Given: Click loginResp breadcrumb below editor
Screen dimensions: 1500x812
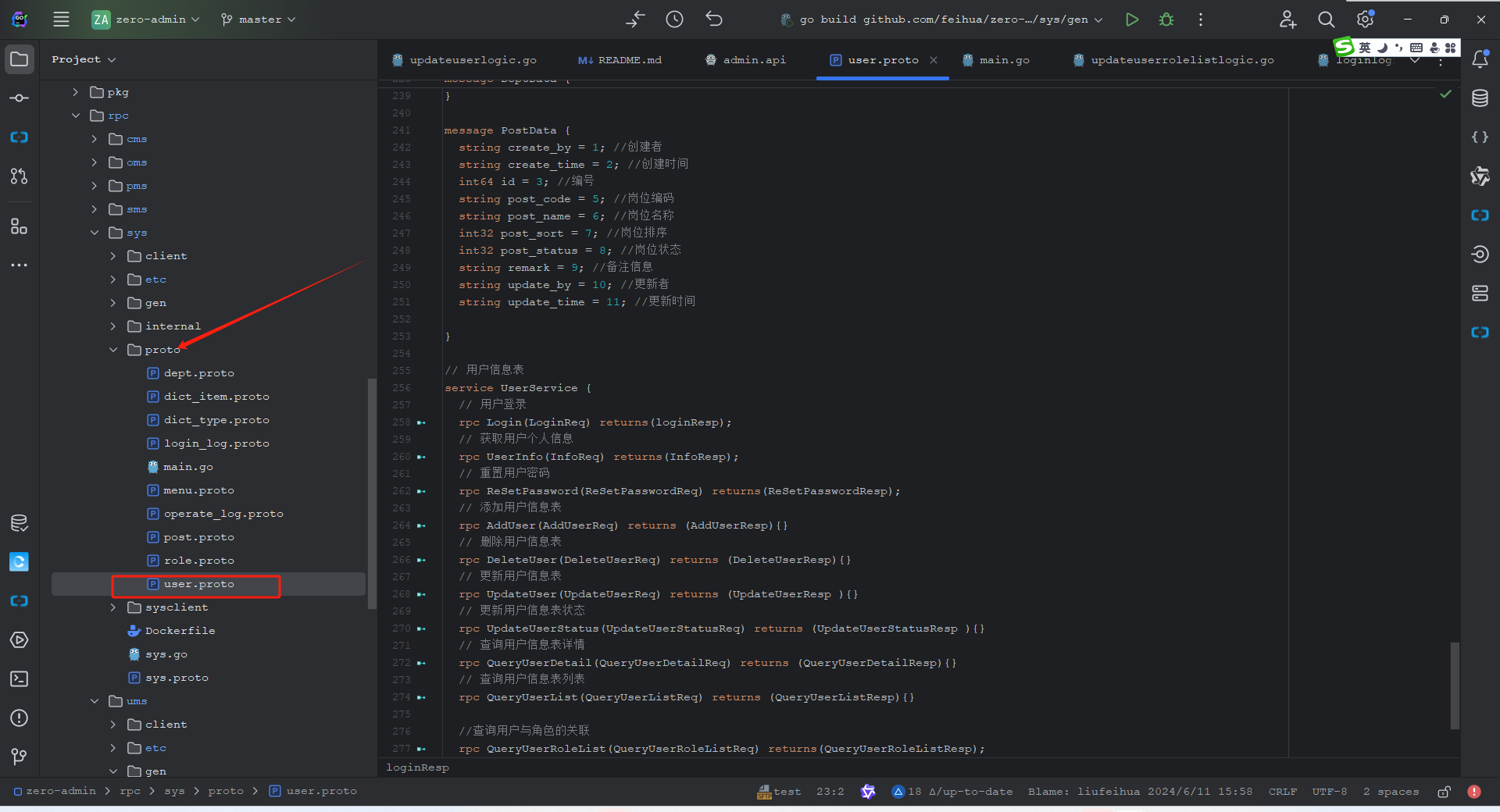Looking at the screenshot, I should 417,767.
